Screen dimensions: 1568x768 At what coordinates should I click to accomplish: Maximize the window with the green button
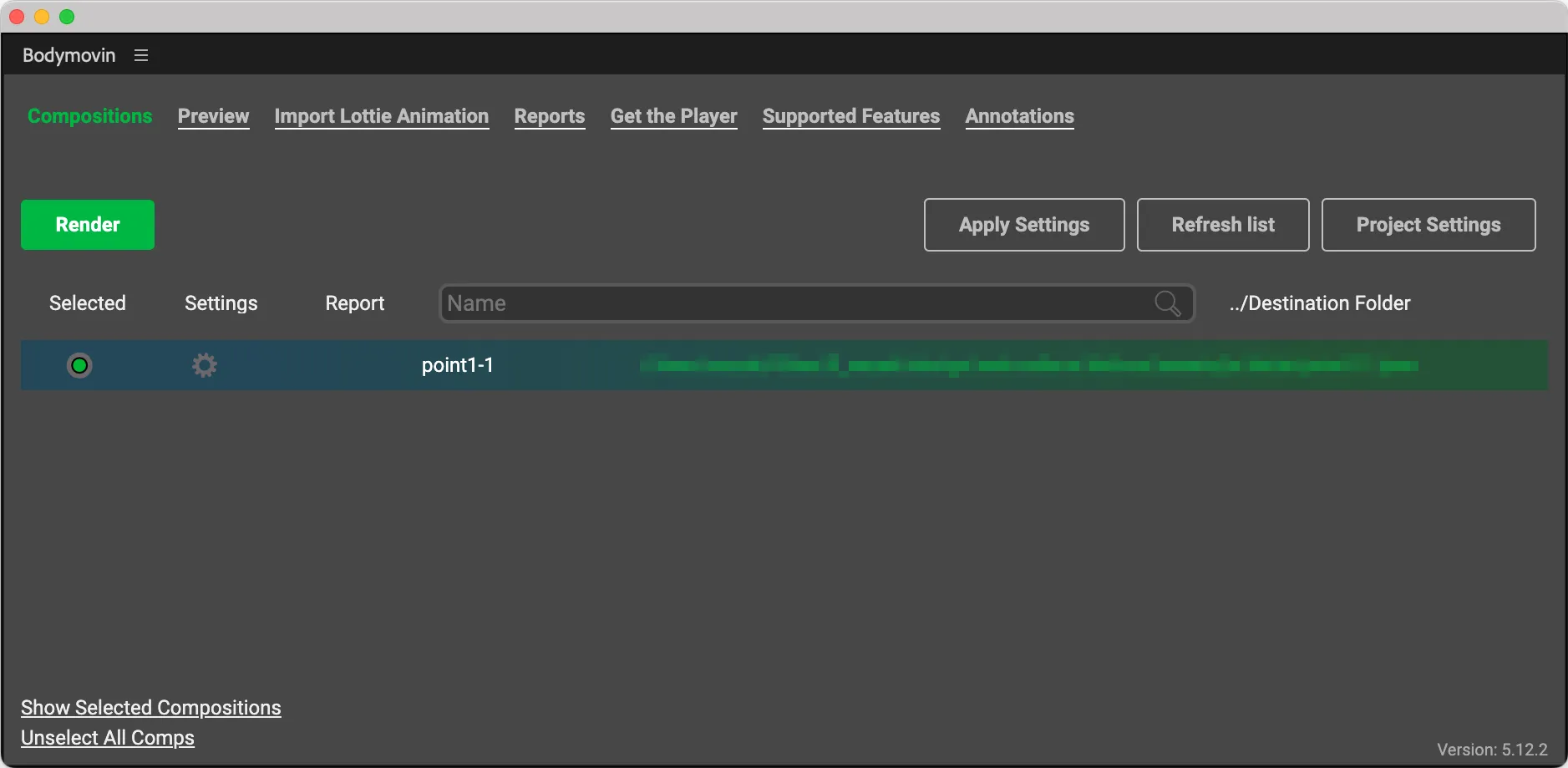[67, 17]
